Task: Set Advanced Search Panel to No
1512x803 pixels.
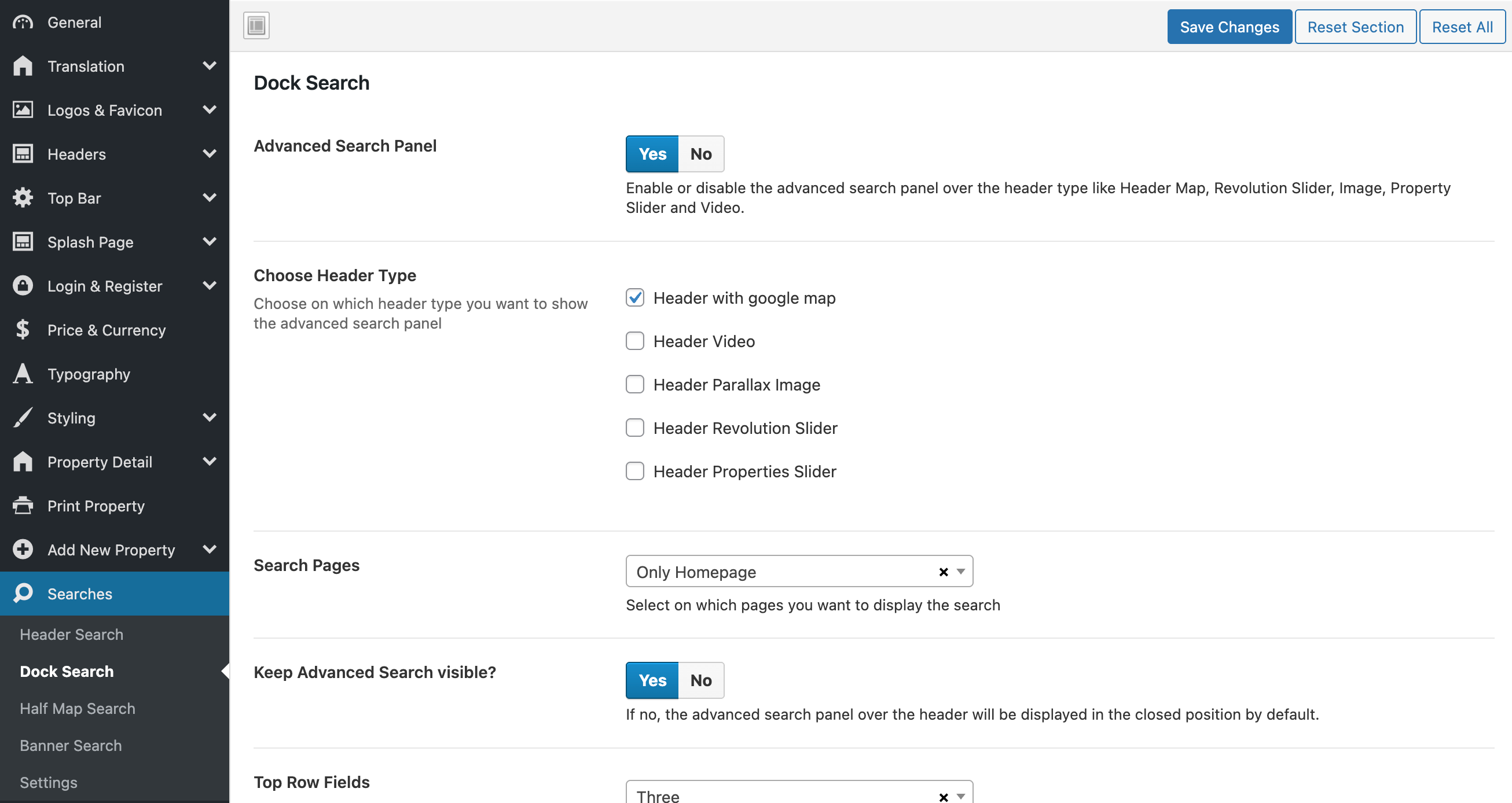Action: 700,154
